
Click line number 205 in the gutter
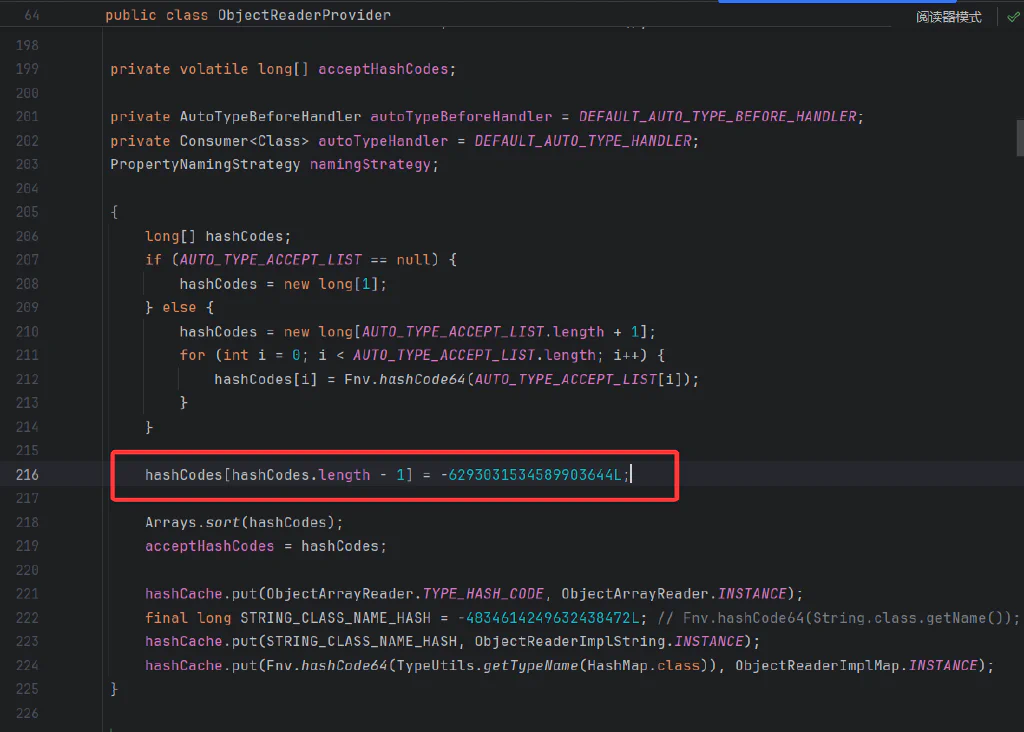pos(27,212)
